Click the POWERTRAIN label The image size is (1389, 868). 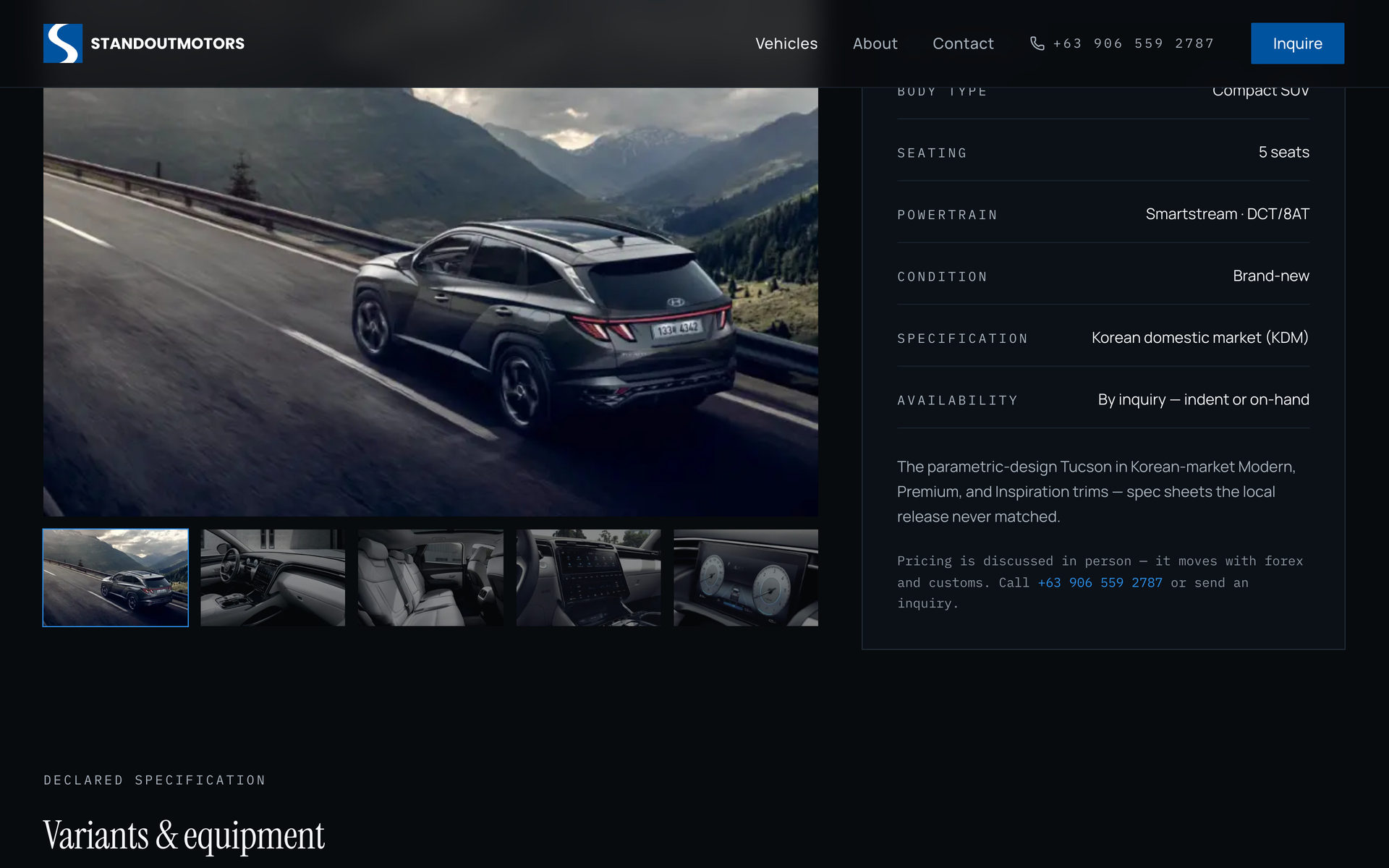(947, 215)
